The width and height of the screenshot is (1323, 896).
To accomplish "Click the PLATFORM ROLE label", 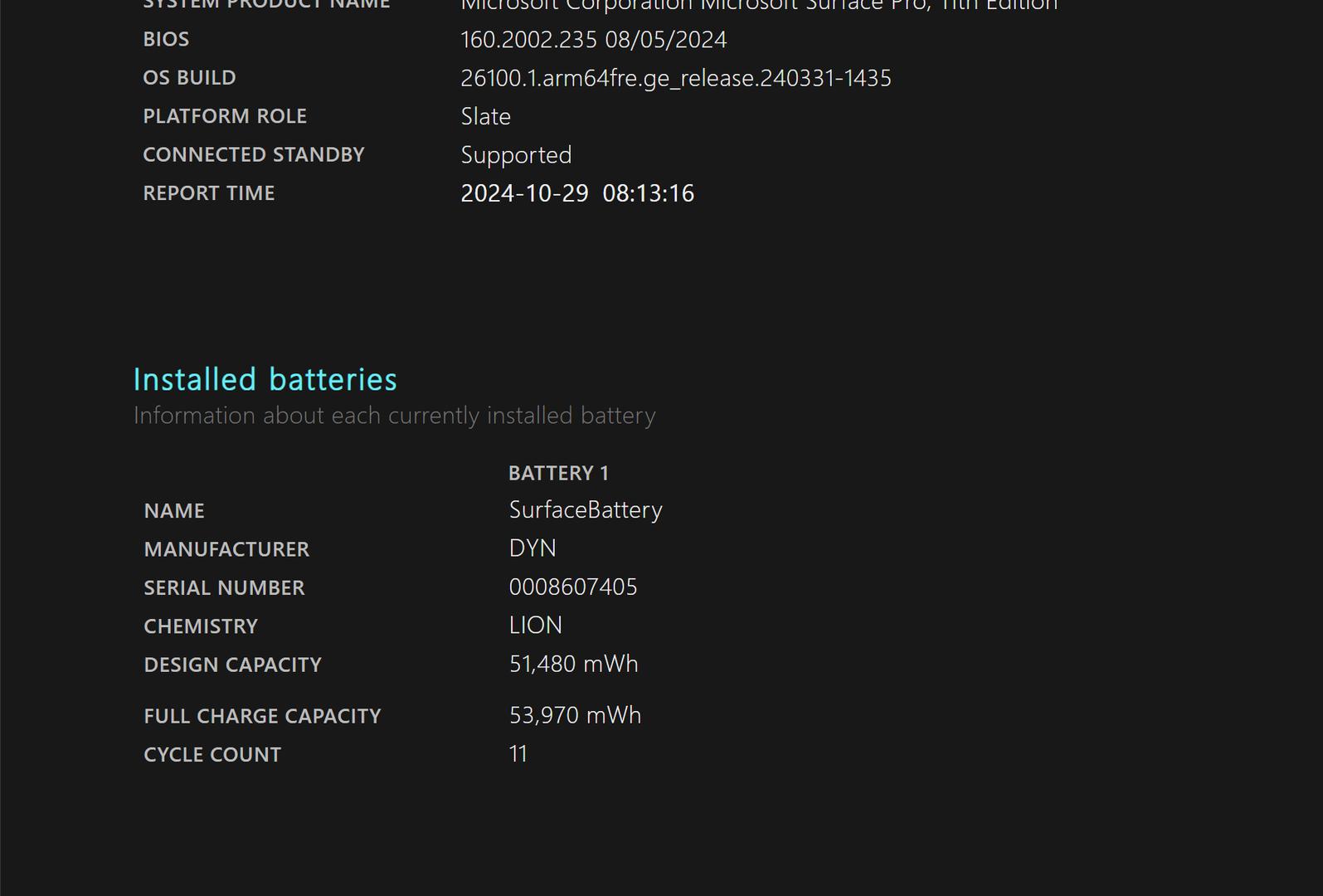I will 225,116.
